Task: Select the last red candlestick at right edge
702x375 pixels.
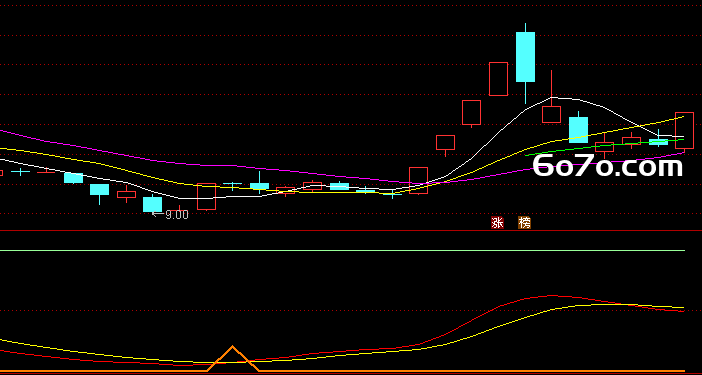Action: point(684,130)
